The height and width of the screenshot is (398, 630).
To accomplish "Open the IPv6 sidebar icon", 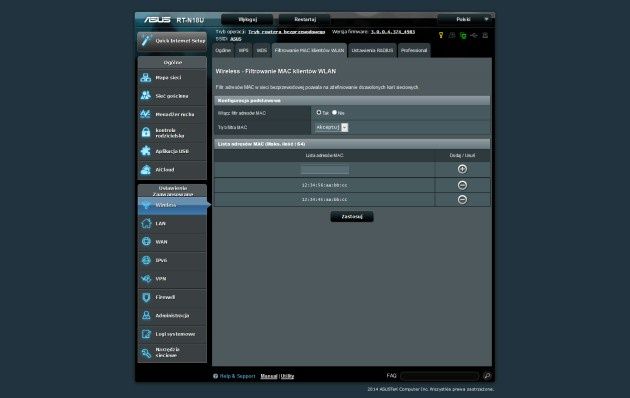I will (146, 260).
